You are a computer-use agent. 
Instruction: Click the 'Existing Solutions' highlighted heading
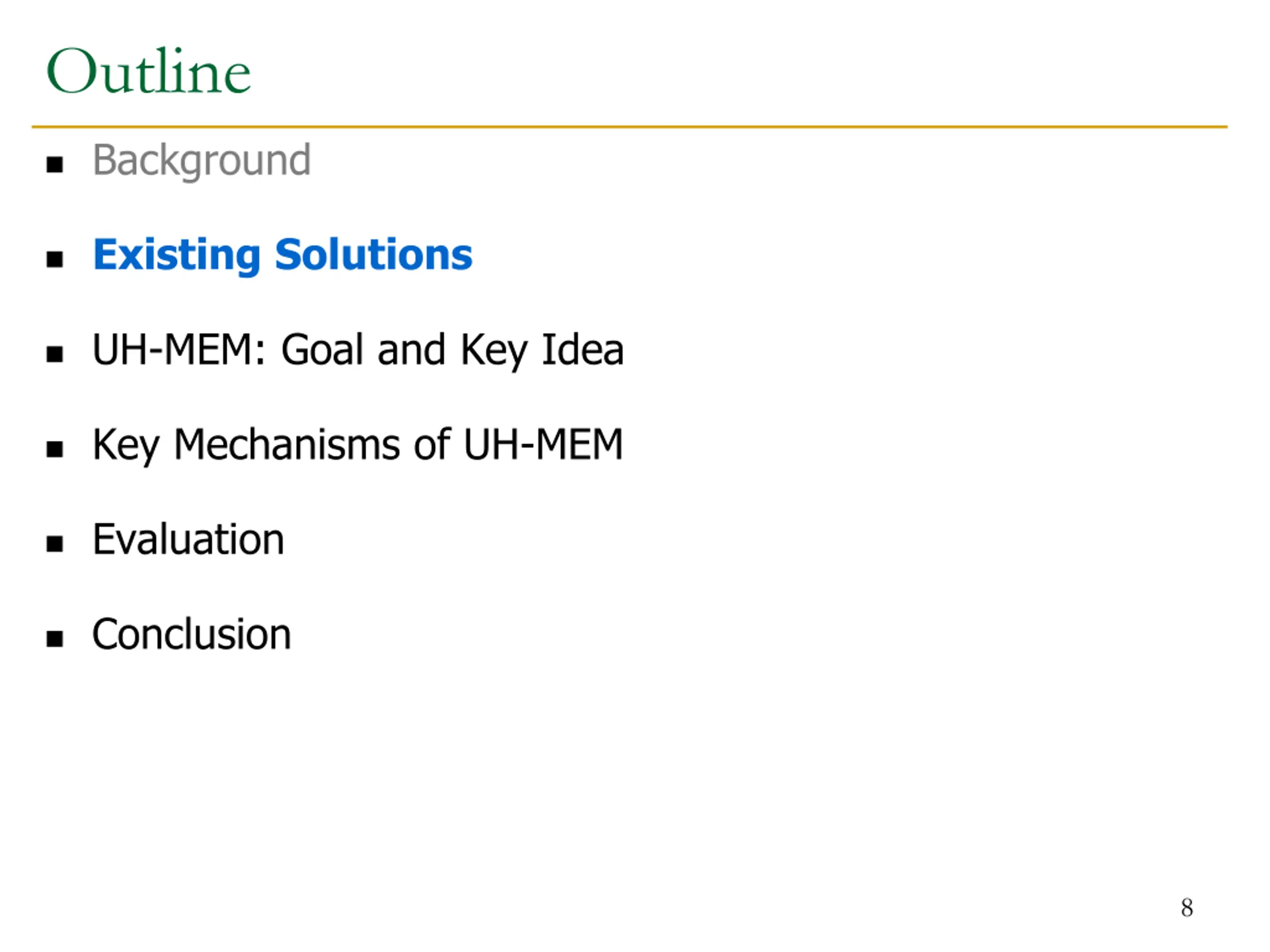coord(282,256)
